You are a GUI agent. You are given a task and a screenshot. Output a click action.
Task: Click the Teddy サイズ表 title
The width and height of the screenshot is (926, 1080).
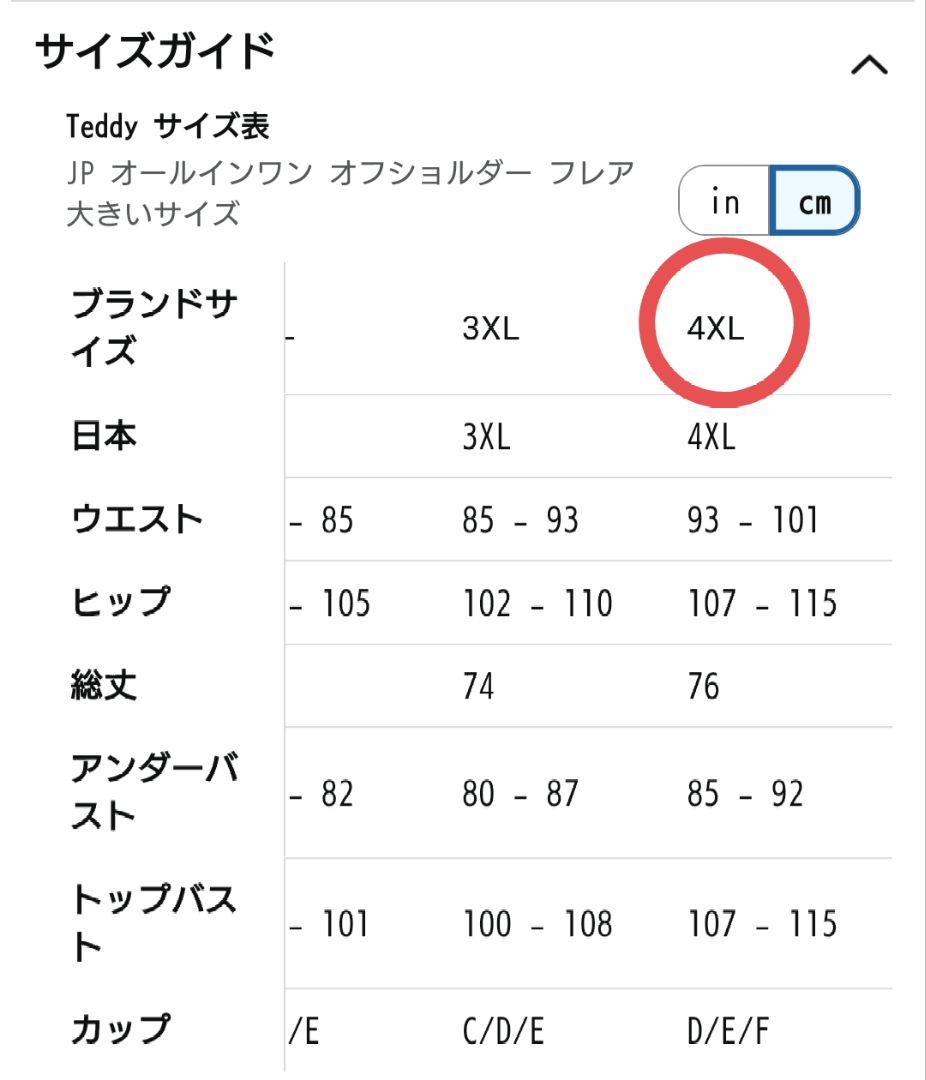pos(167,126)
